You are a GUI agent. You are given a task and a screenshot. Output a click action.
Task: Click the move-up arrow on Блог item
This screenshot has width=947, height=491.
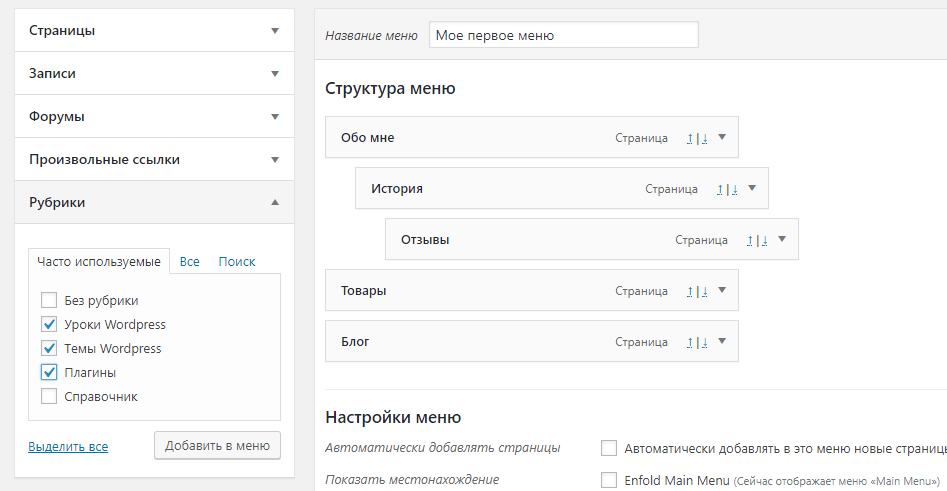tap(690, 342)
